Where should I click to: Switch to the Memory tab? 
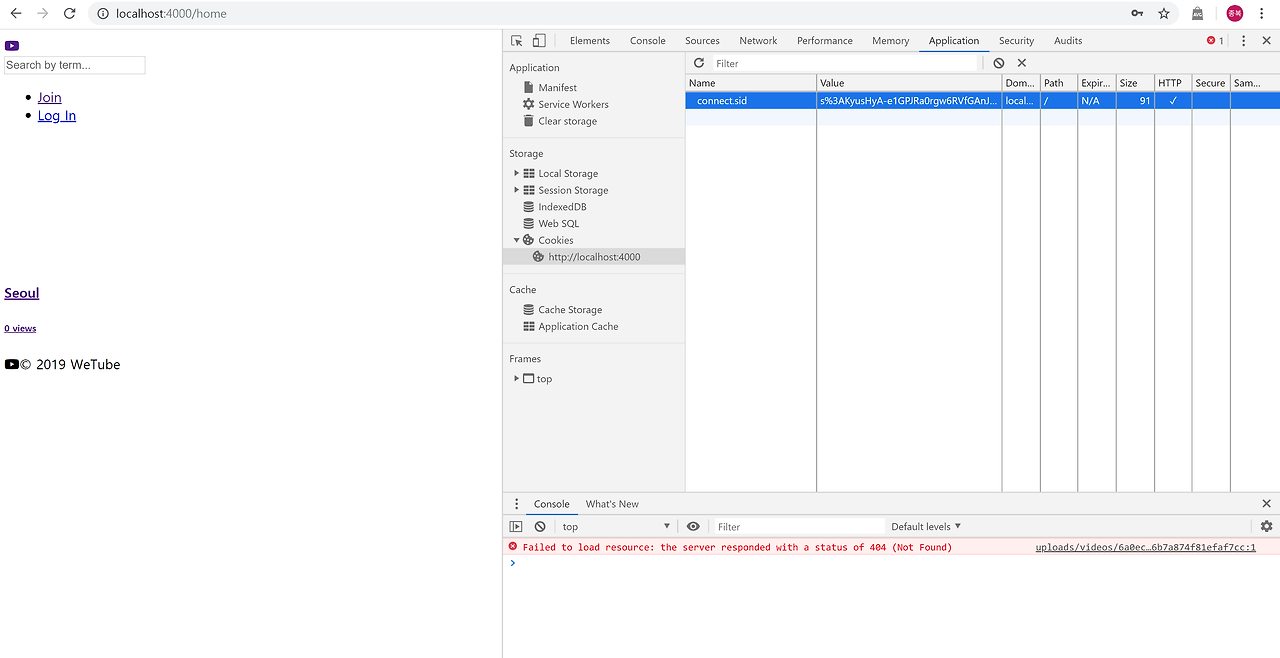click(x=890, y=41)
